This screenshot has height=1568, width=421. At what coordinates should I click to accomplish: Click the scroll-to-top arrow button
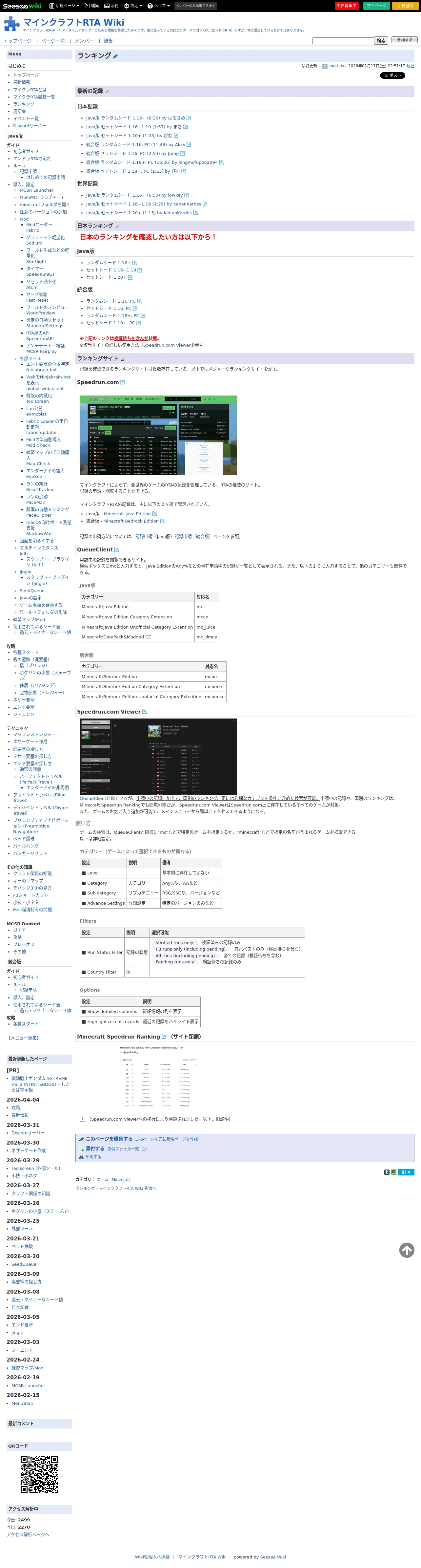(406, 1250)
